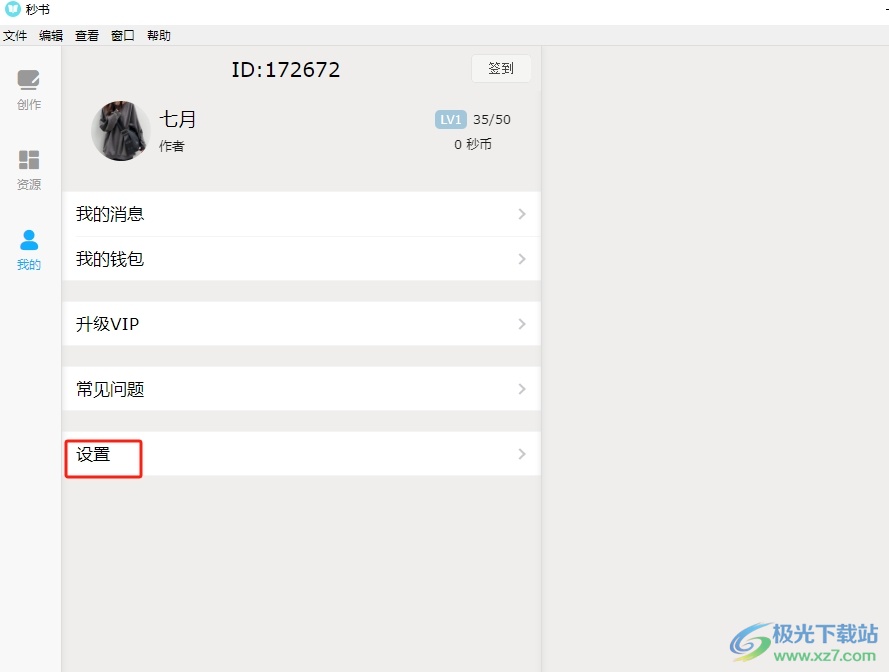Open 设置 settings entry

pyautogui.click(x=301, y=454)
